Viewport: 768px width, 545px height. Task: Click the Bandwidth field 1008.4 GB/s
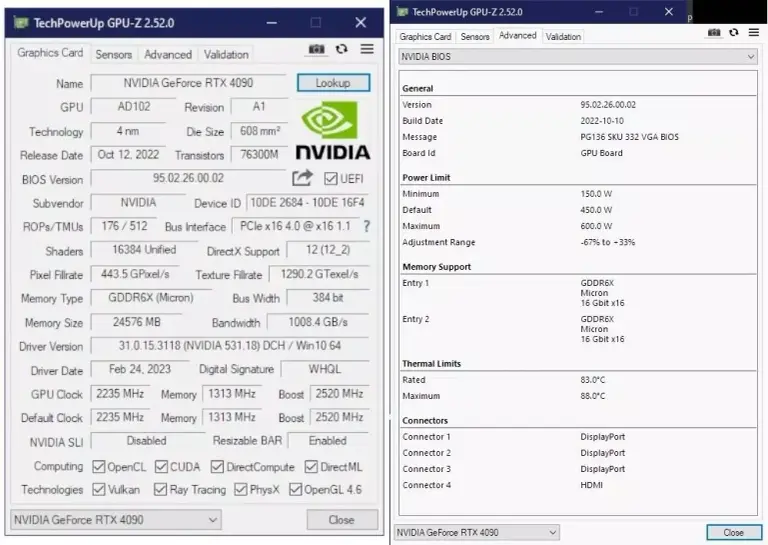click(318, 322)
